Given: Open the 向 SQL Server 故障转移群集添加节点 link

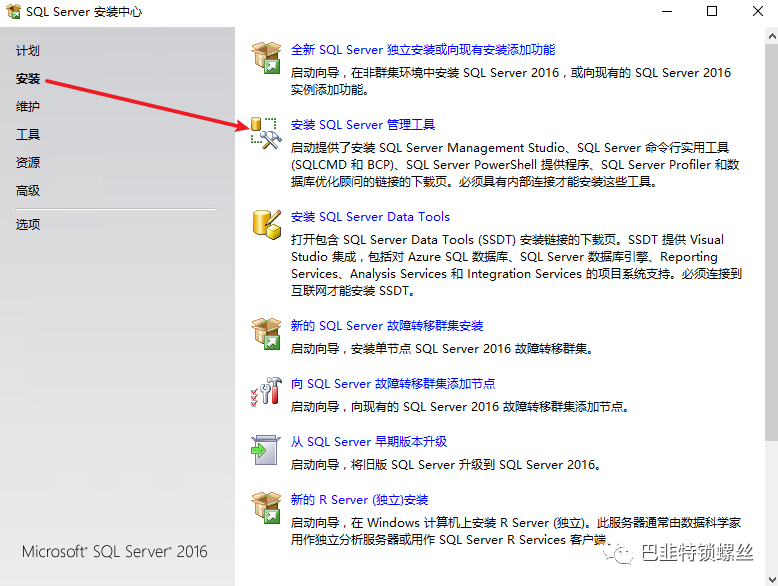Looking at the screenshot, I should tap(393, 384).
